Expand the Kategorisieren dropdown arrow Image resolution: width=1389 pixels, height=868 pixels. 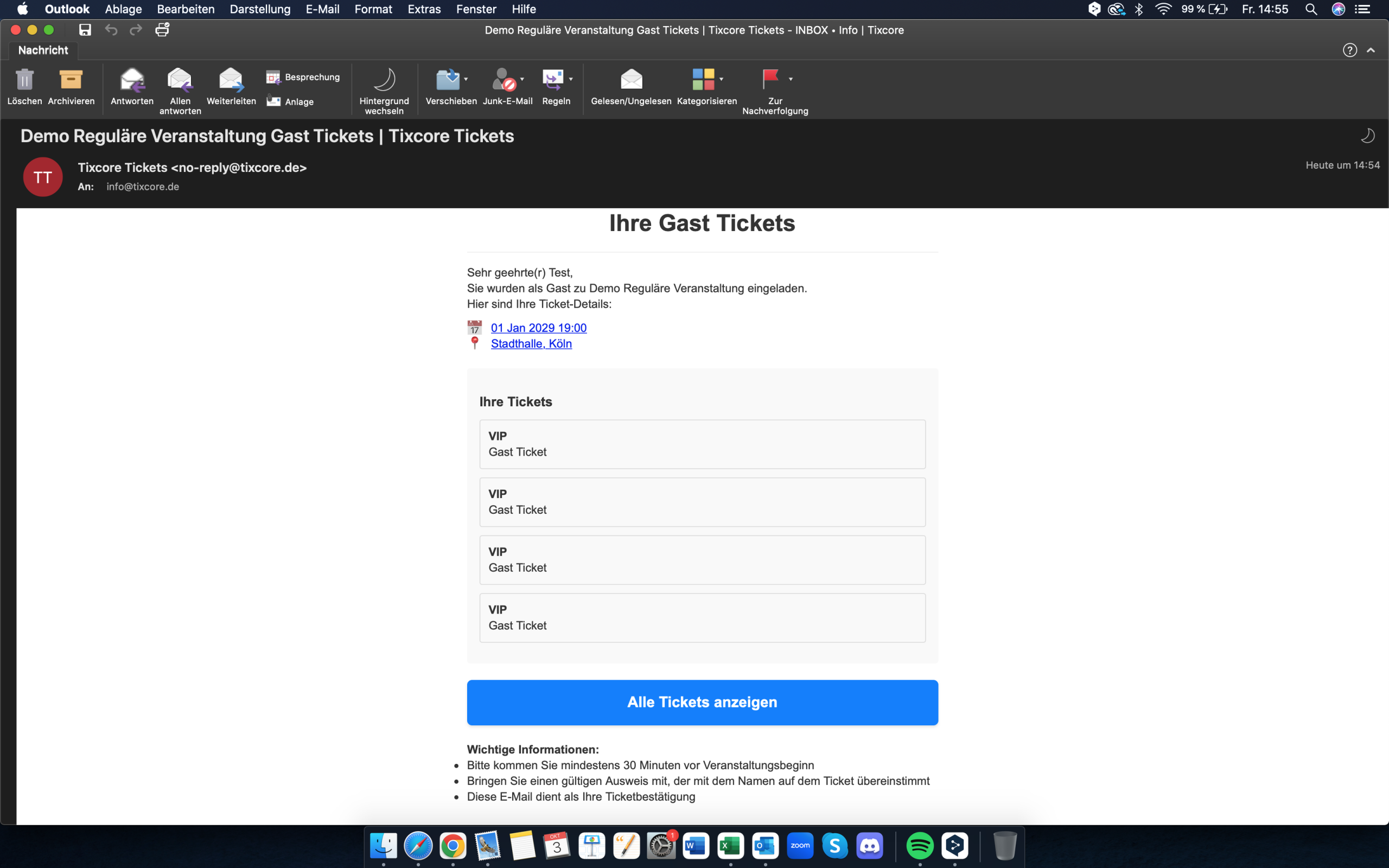coord(722,79)
